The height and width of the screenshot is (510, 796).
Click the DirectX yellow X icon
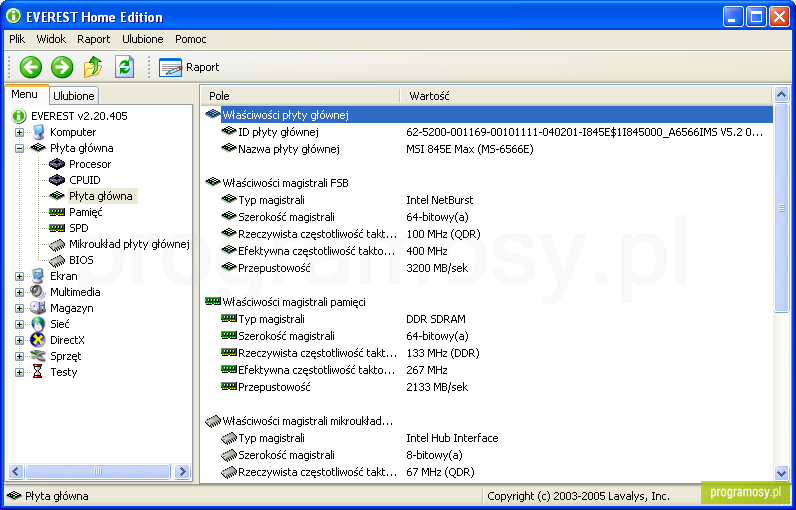pyautogui.click(x=38, y=340)
